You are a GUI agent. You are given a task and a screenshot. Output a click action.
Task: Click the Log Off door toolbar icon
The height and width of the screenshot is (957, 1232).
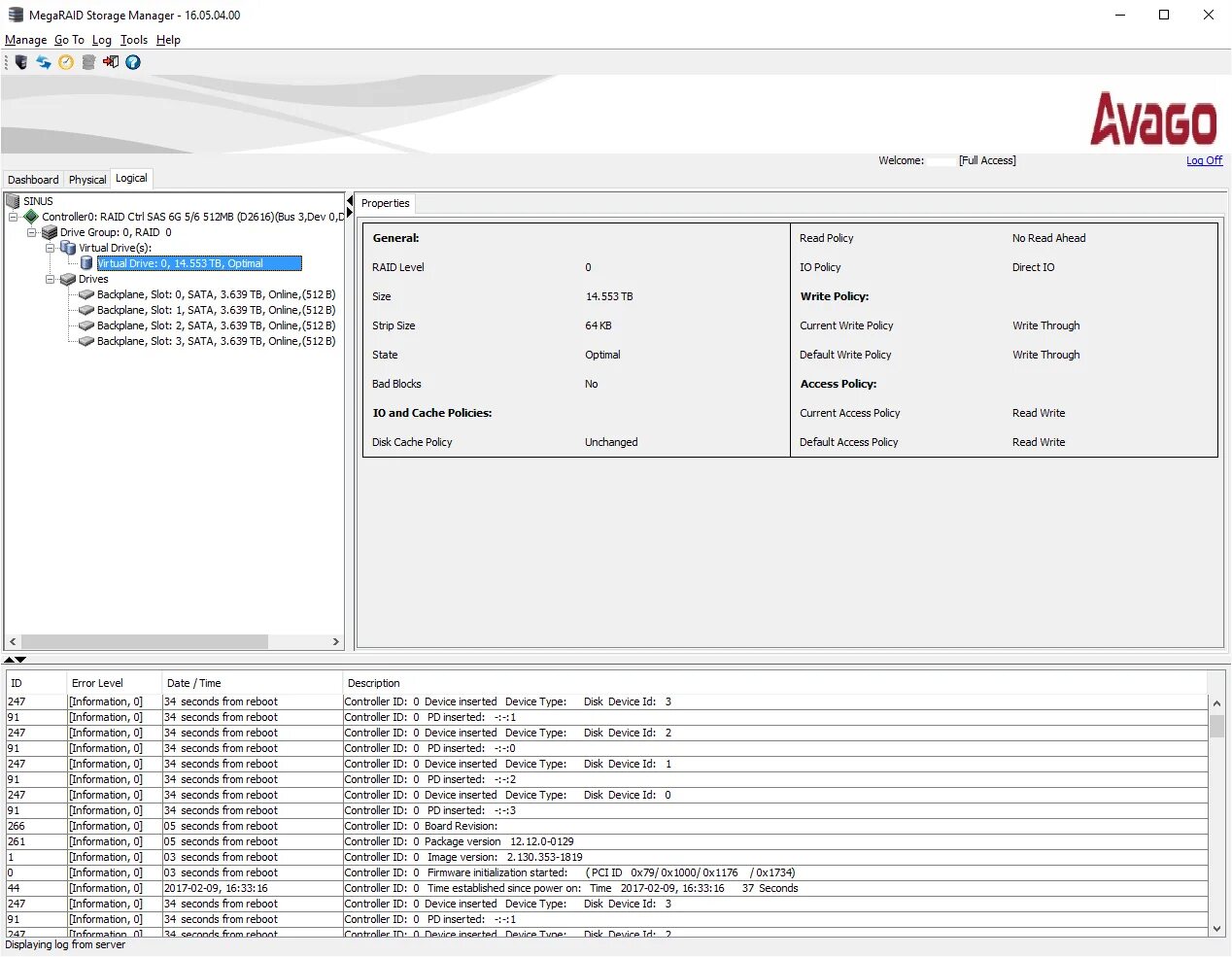[x=111, y=62]
